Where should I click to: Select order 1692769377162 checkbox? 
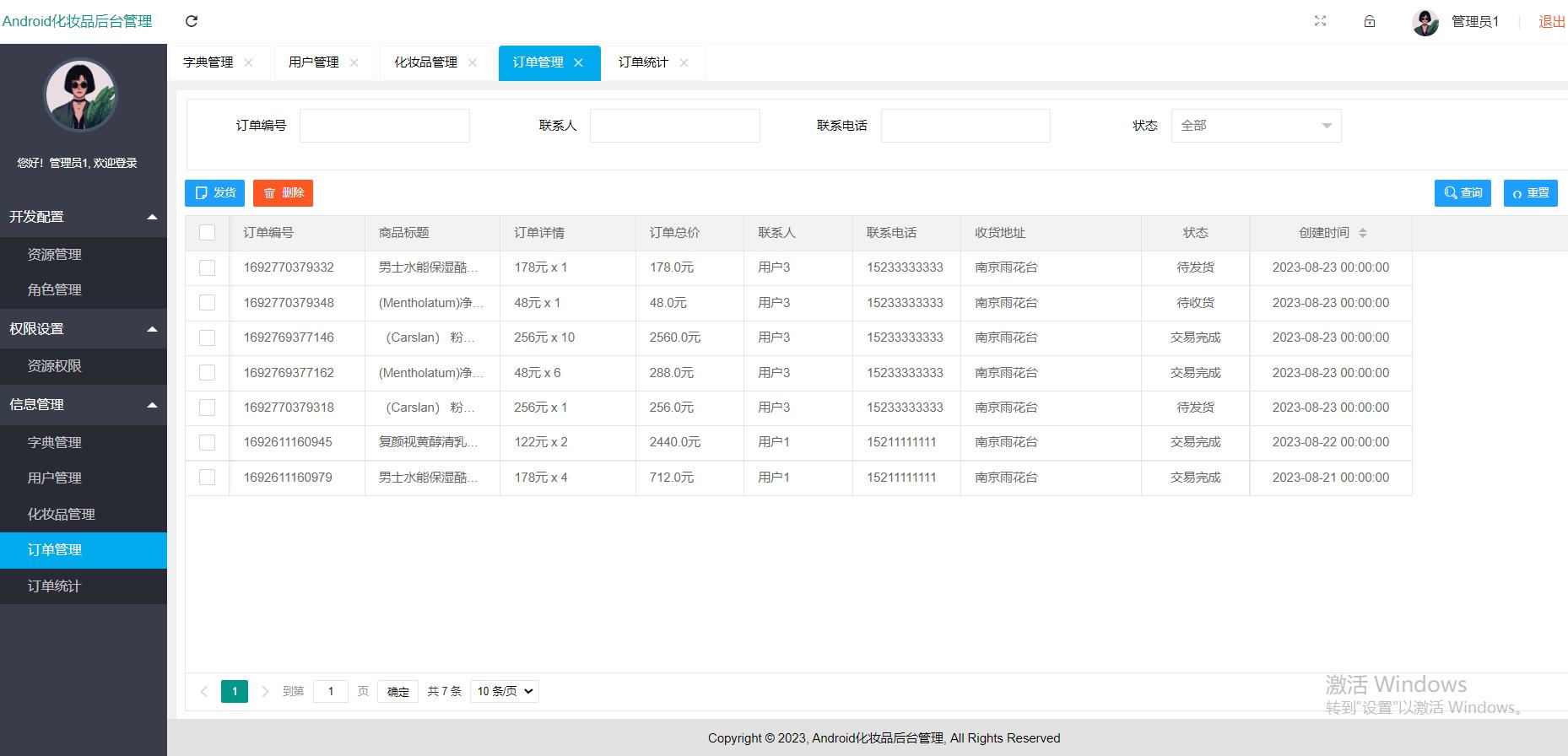[207, 373]
